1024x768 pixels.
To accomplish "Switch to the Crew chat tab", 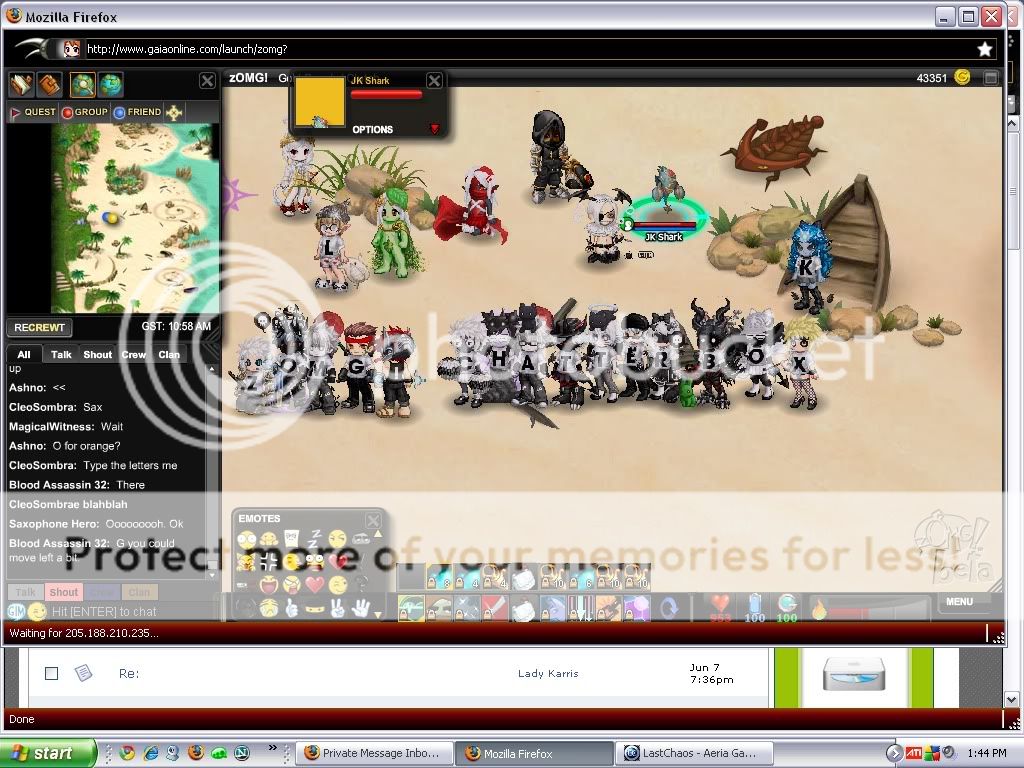I will pos(133,354).
